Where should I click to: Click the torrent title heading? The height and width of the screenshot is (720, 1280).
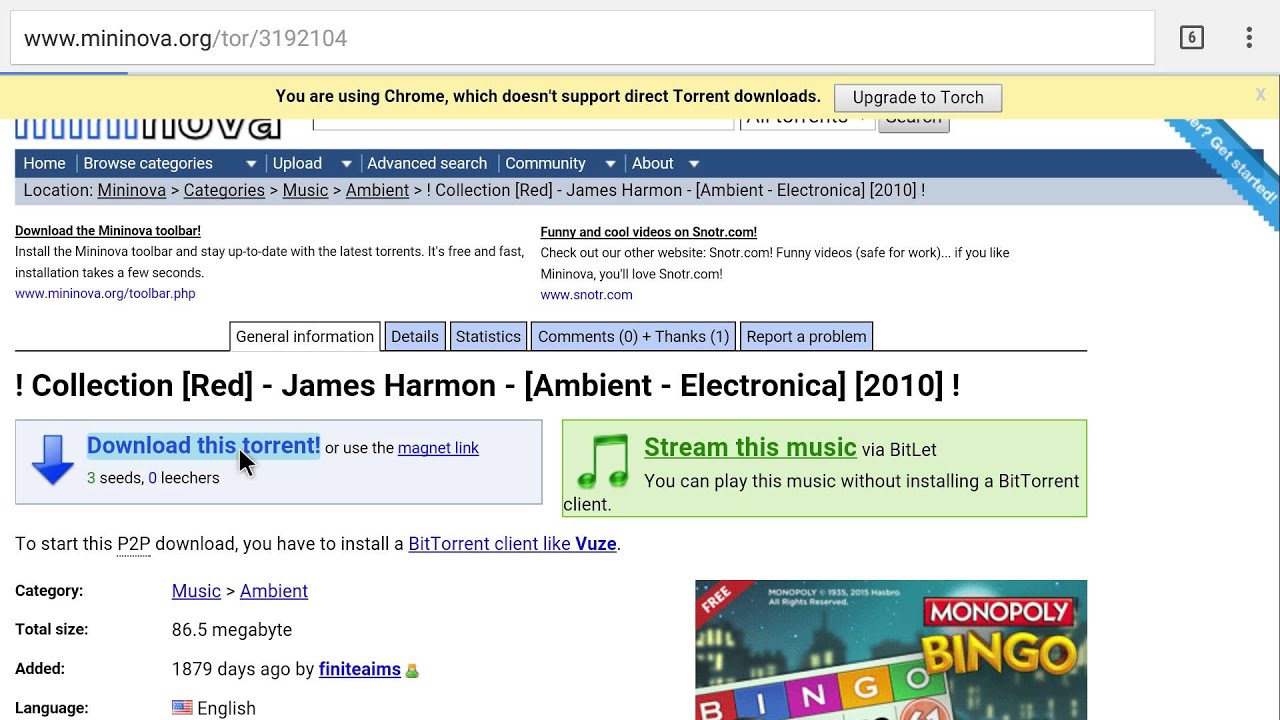(488, 386)
